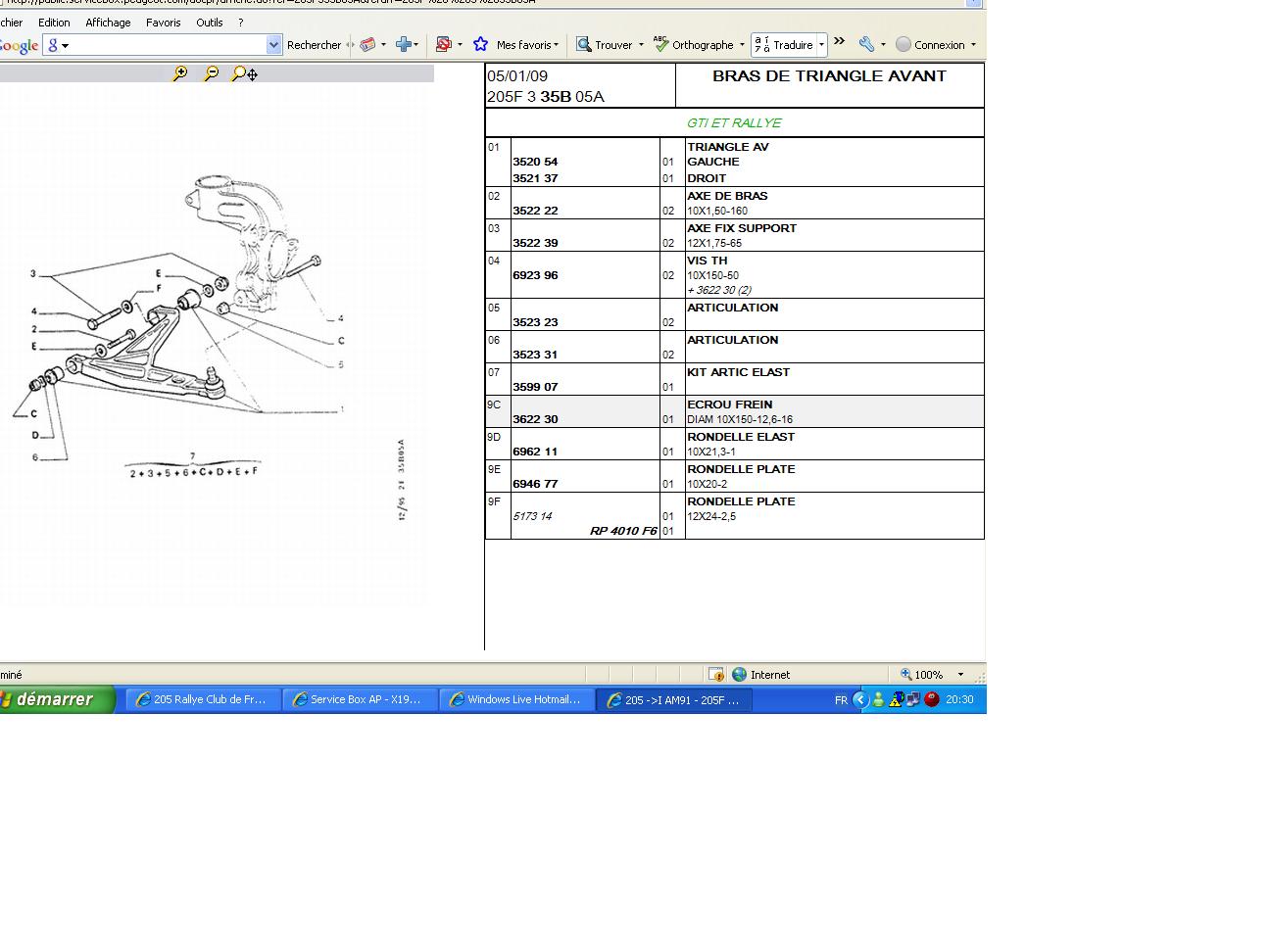Click the FR language indicator
Viewport: 1270px width, 952px height.
pos(841,700)
